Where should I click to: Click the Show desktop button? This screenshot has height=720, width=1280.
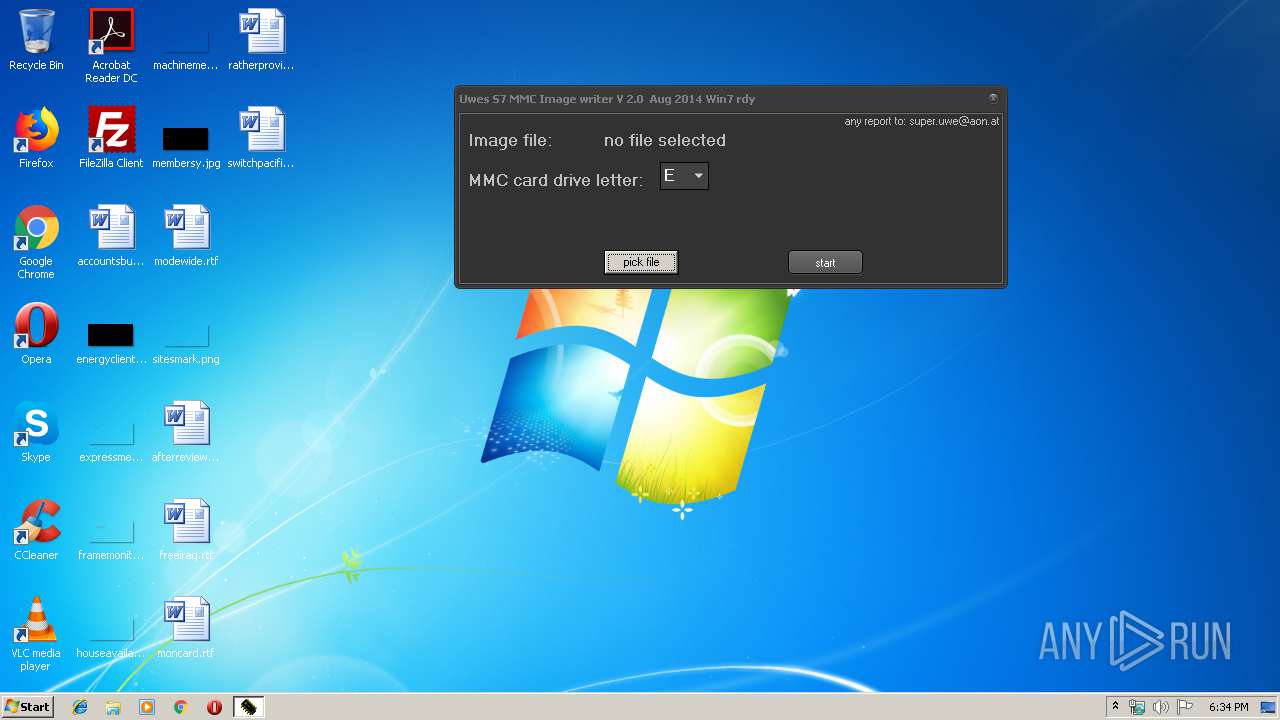[x=1269, y=707]
